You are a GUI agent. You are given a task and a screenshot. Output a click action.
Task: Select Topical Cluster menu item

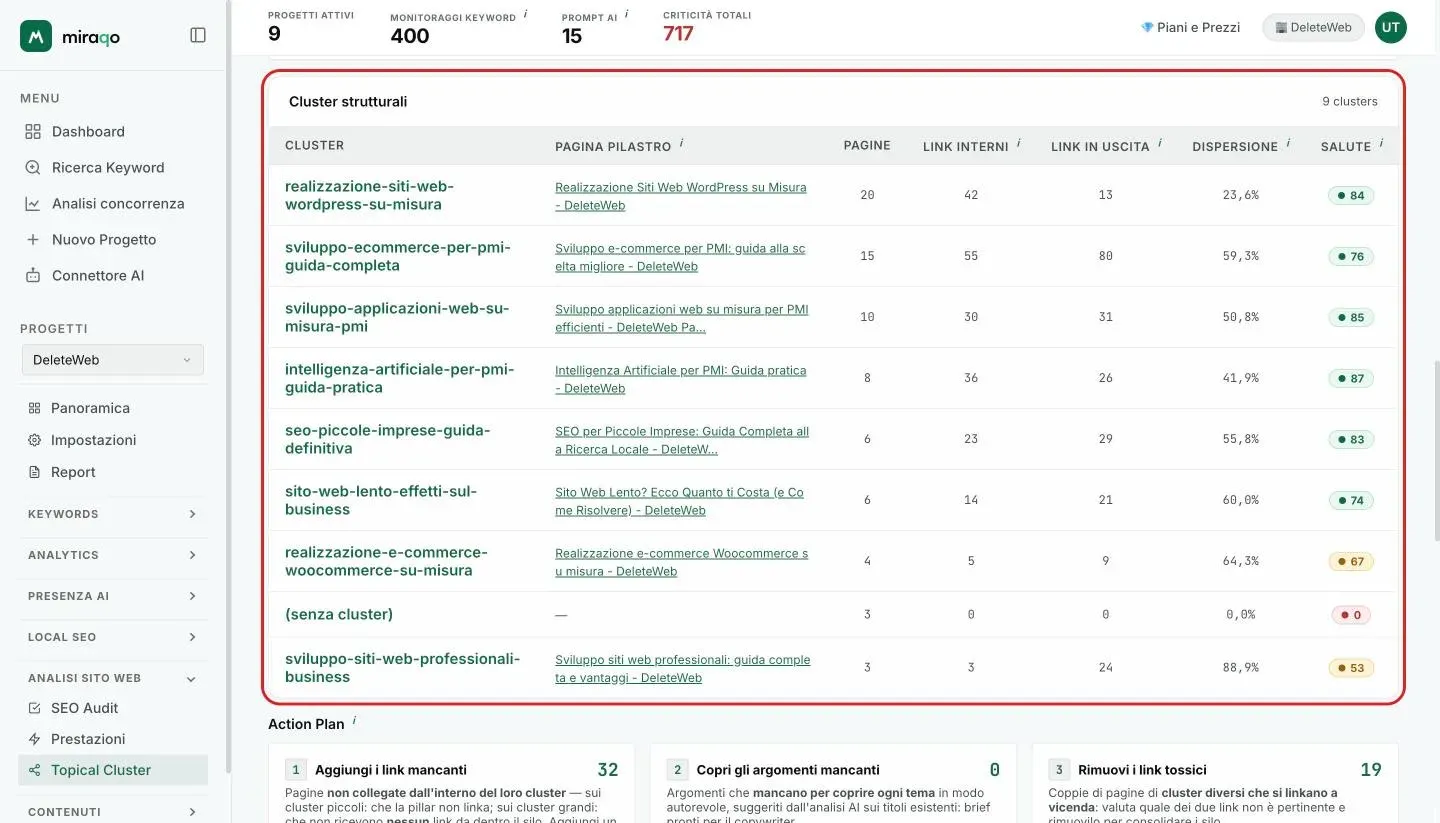tap(113, 770)
